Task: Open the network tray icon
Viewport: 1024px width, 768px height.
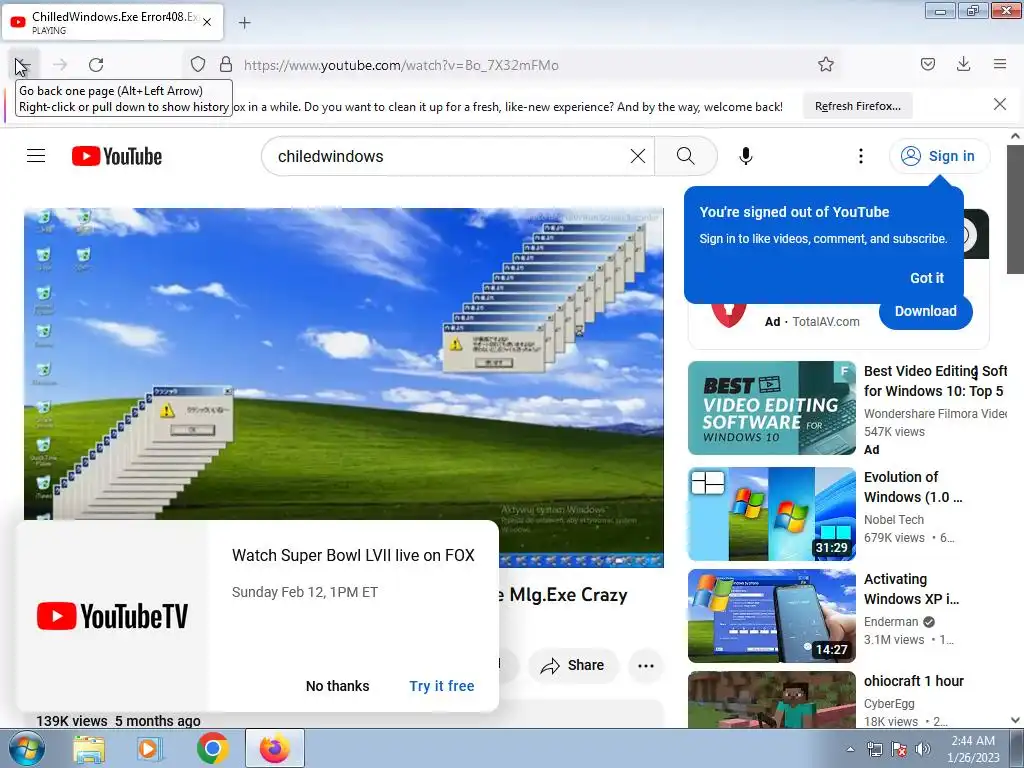Action: coord(874,749)
